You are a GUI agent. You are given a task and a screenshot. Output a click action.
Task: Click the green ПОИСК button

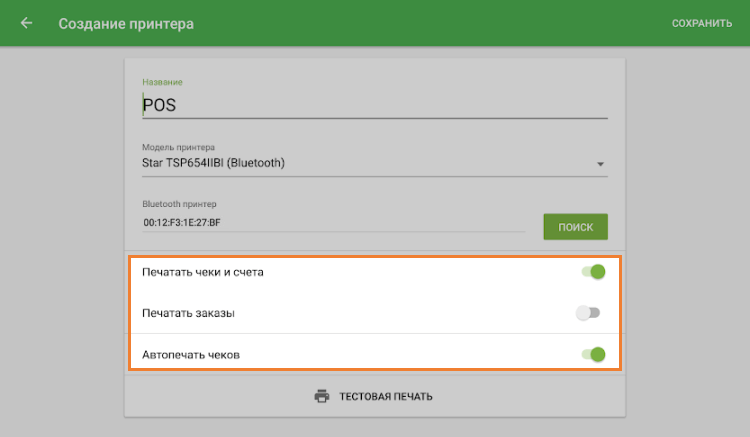click(x=575, y=227)
